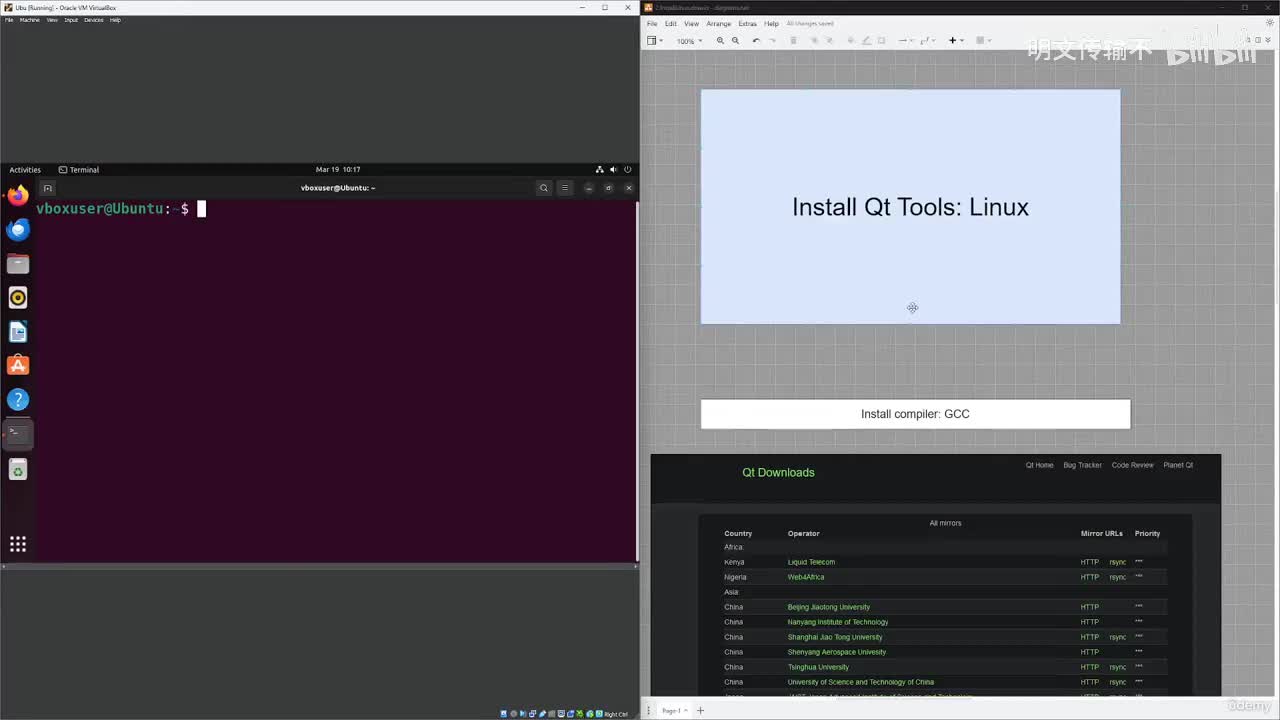
Task: Open the table dropdown in draw.io toolbar
Action: click(x=983, y=41)
